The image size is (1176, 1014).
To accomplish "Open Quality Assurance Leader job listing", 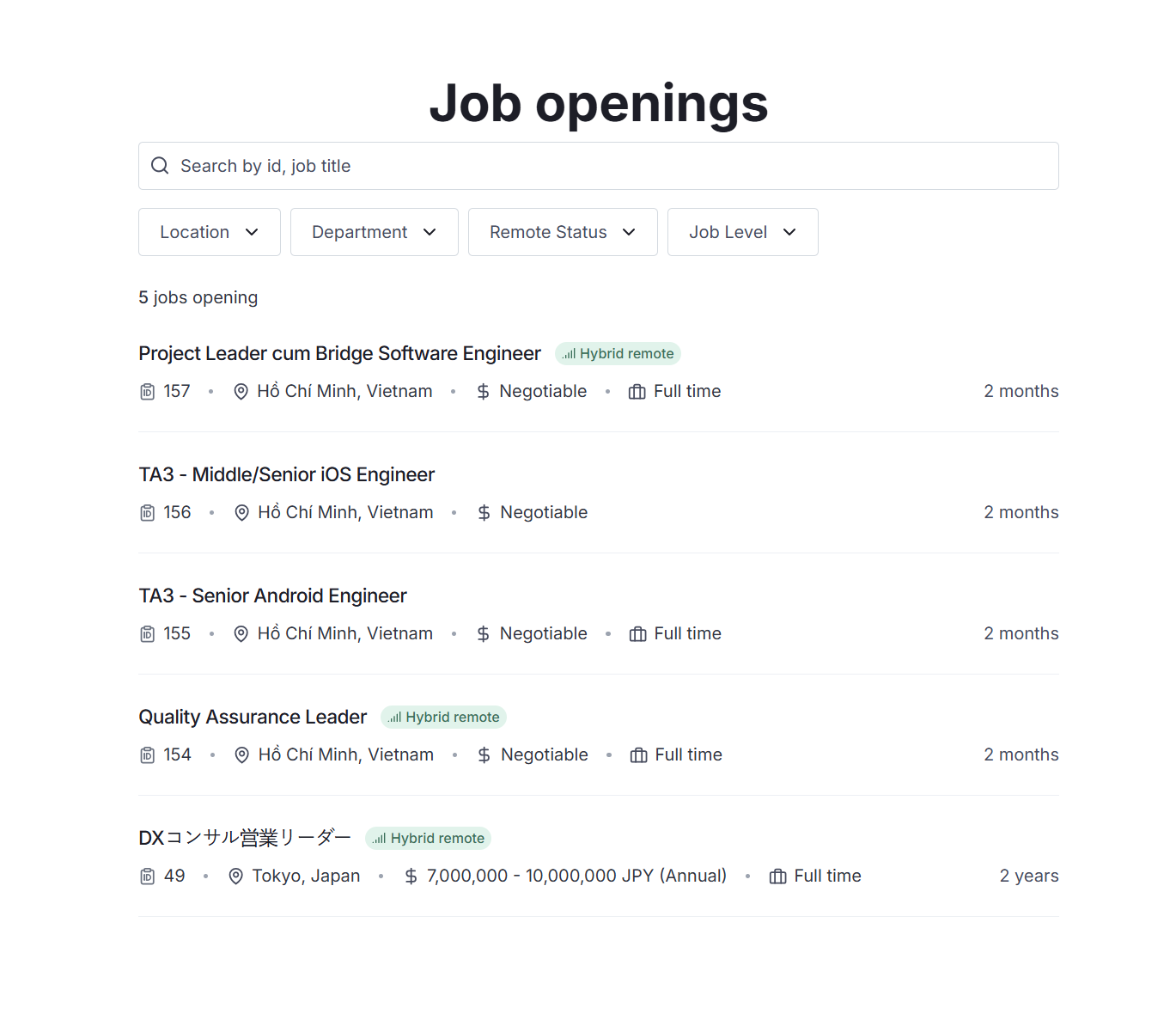I will click(x=253, y=718).
